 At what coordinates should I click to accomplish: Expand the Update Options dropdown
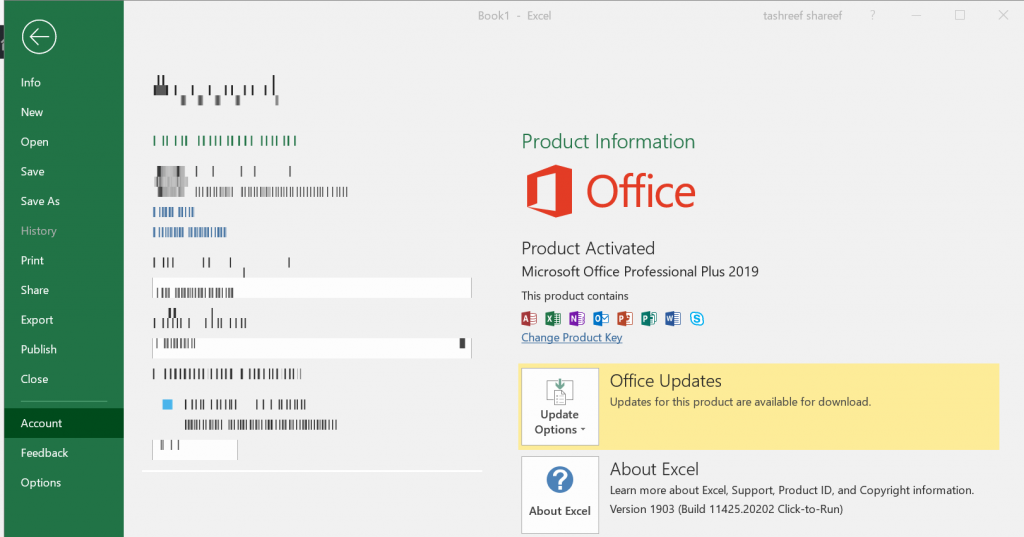[559, 406]
